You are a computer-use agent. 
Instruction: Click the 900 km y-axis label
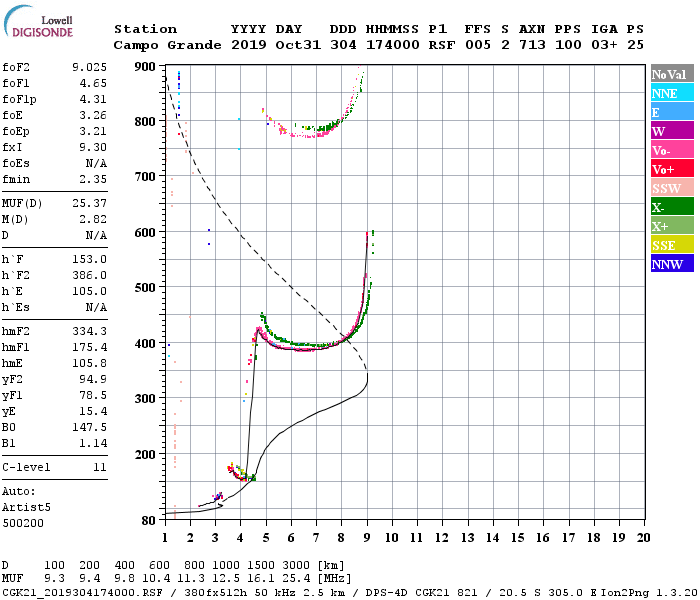click(x=145, y=67)
